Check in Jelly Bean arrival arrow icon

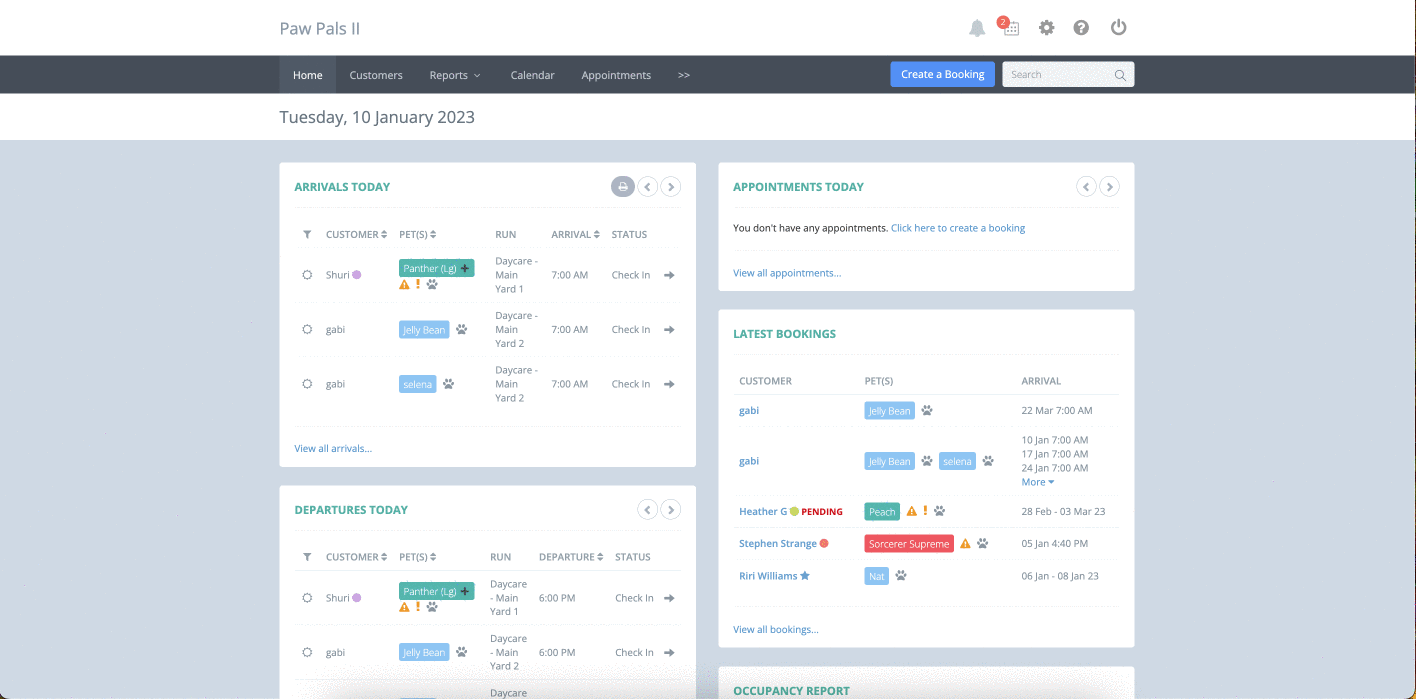669,329
